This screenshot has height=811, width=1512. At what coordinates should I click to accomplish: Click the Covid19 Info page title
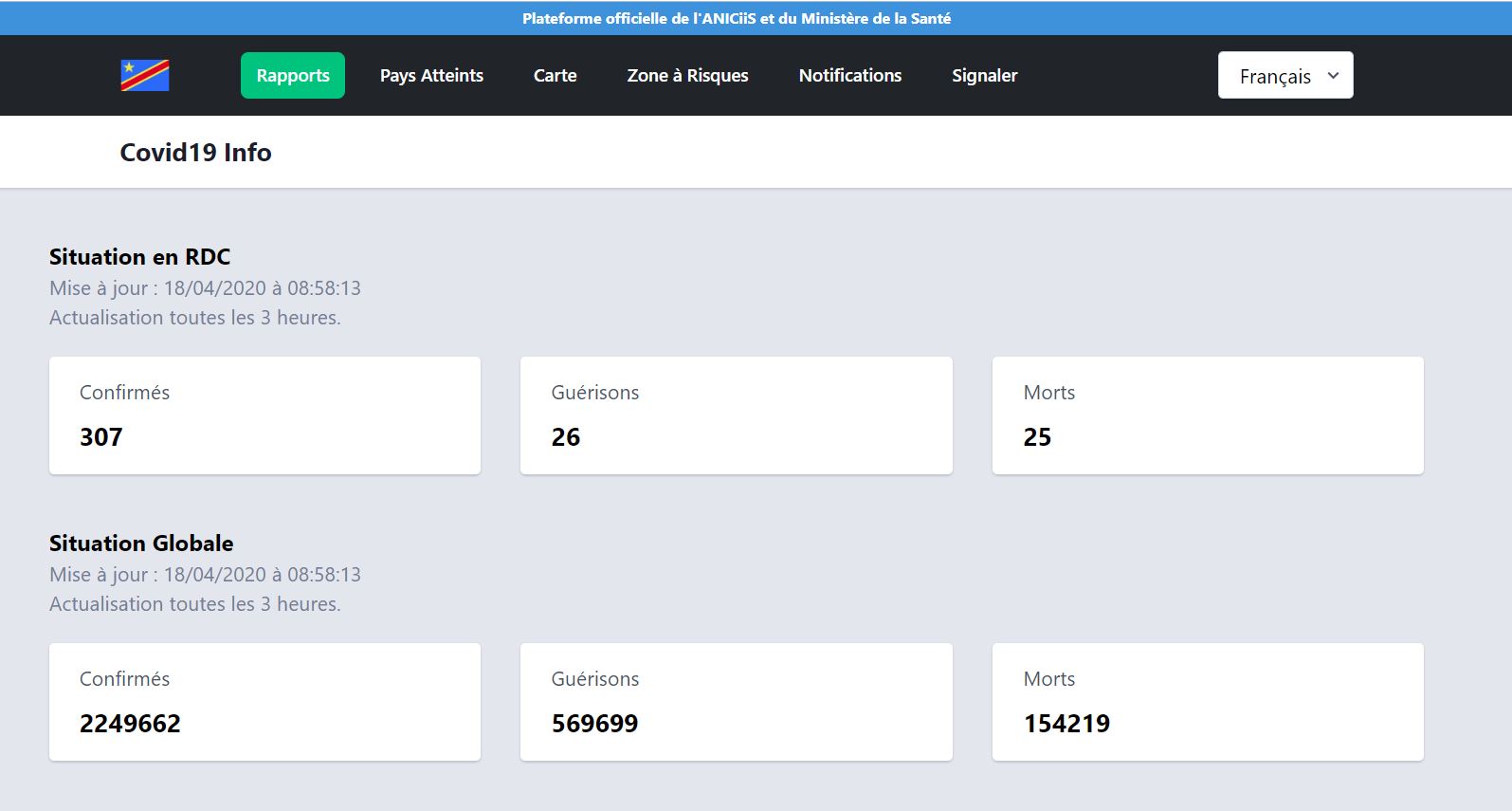pos(195,153)
